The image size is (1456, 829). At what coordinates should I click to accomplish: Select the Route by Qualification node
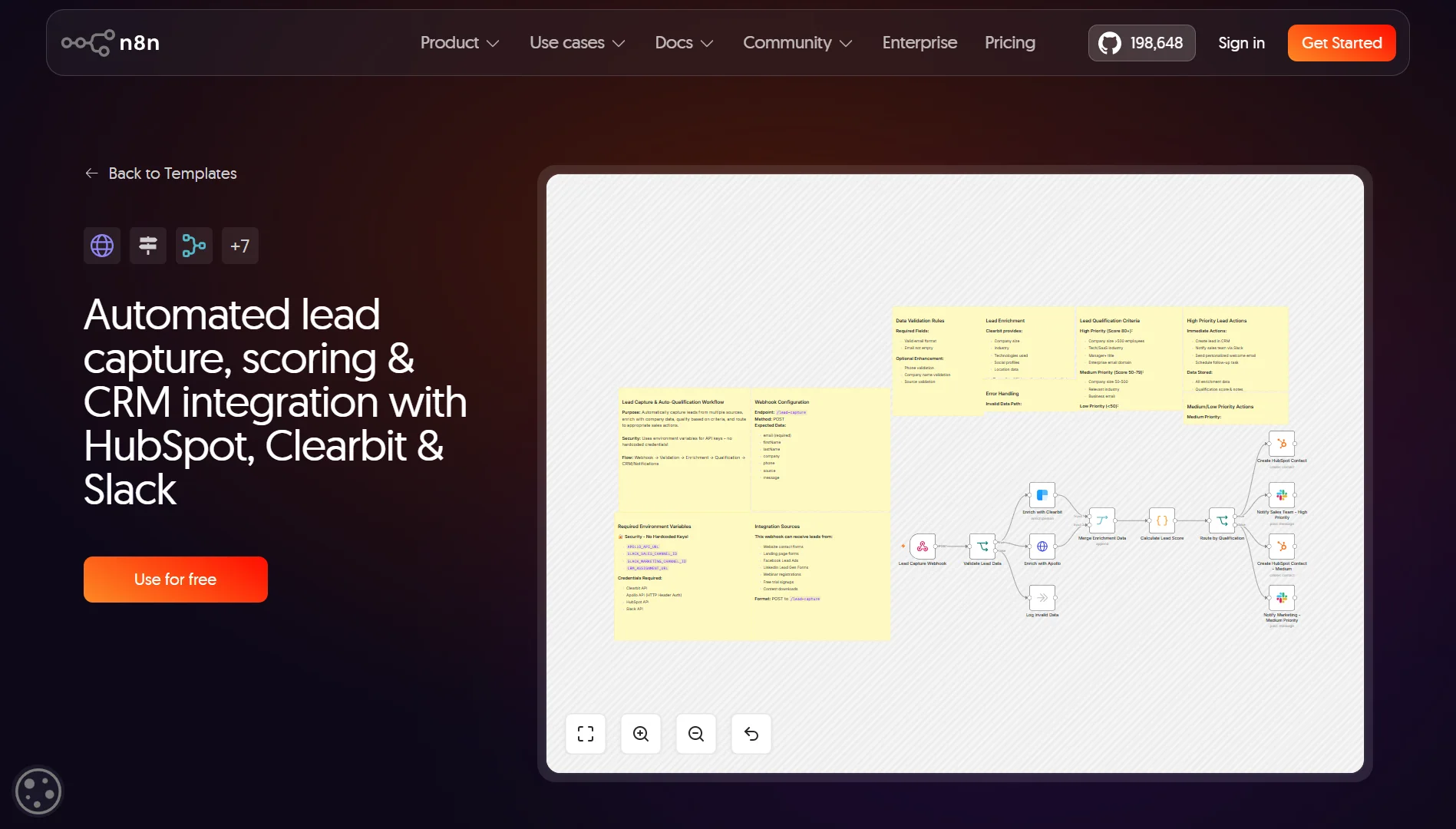[1222, 520]
